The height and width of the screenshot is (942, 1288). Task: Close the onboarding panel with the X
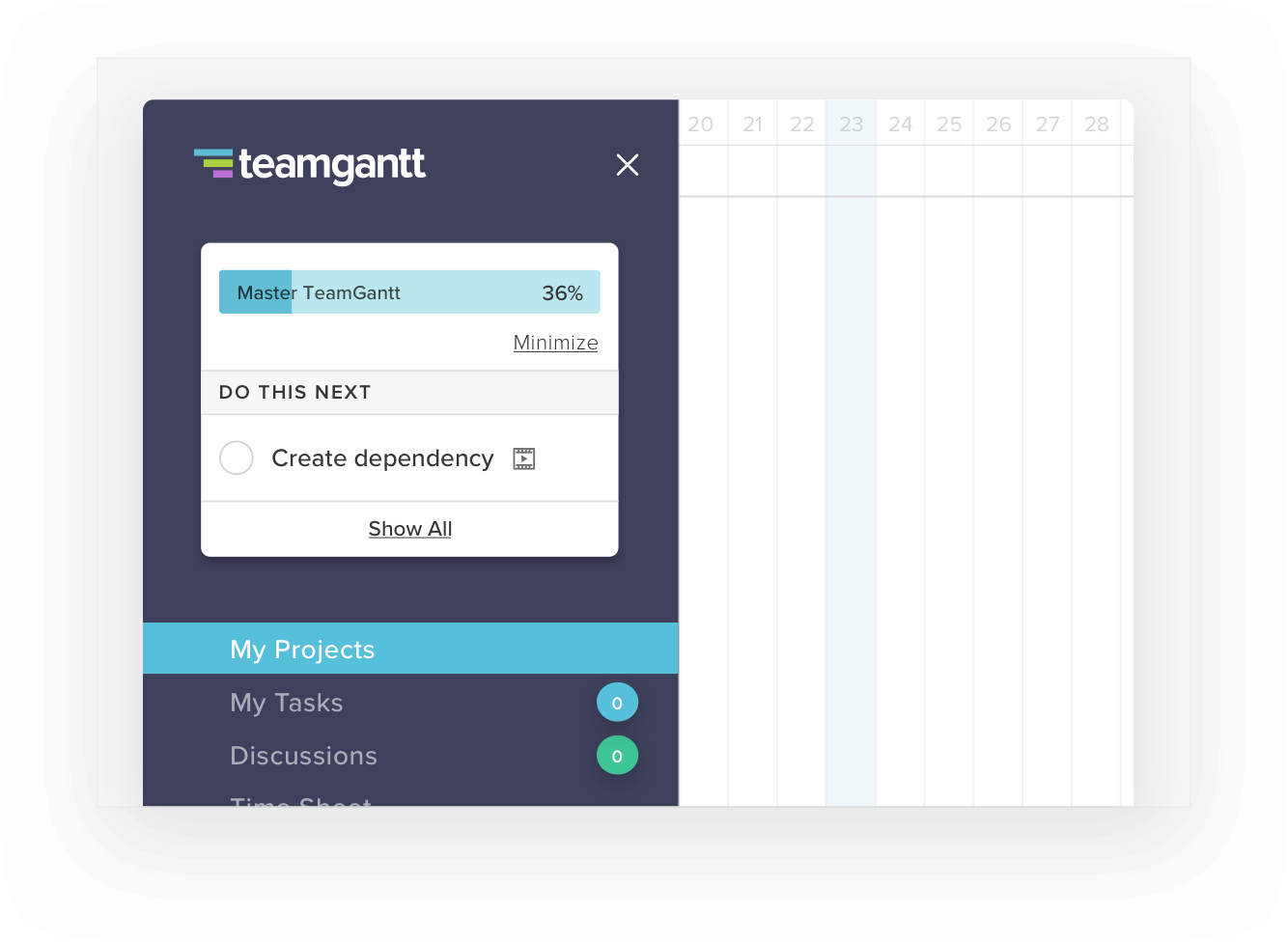click(628, 164)
